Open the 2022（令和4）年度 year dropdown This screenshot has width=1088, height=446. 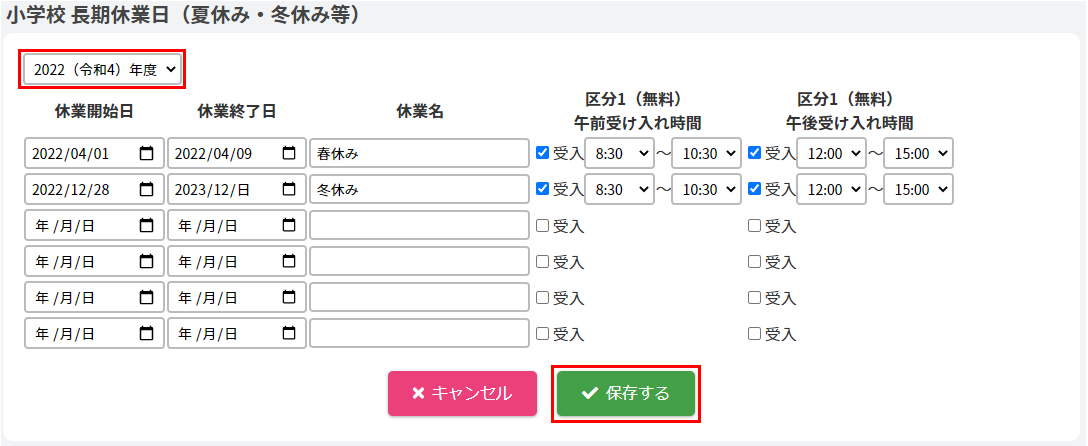coord(102,69)
